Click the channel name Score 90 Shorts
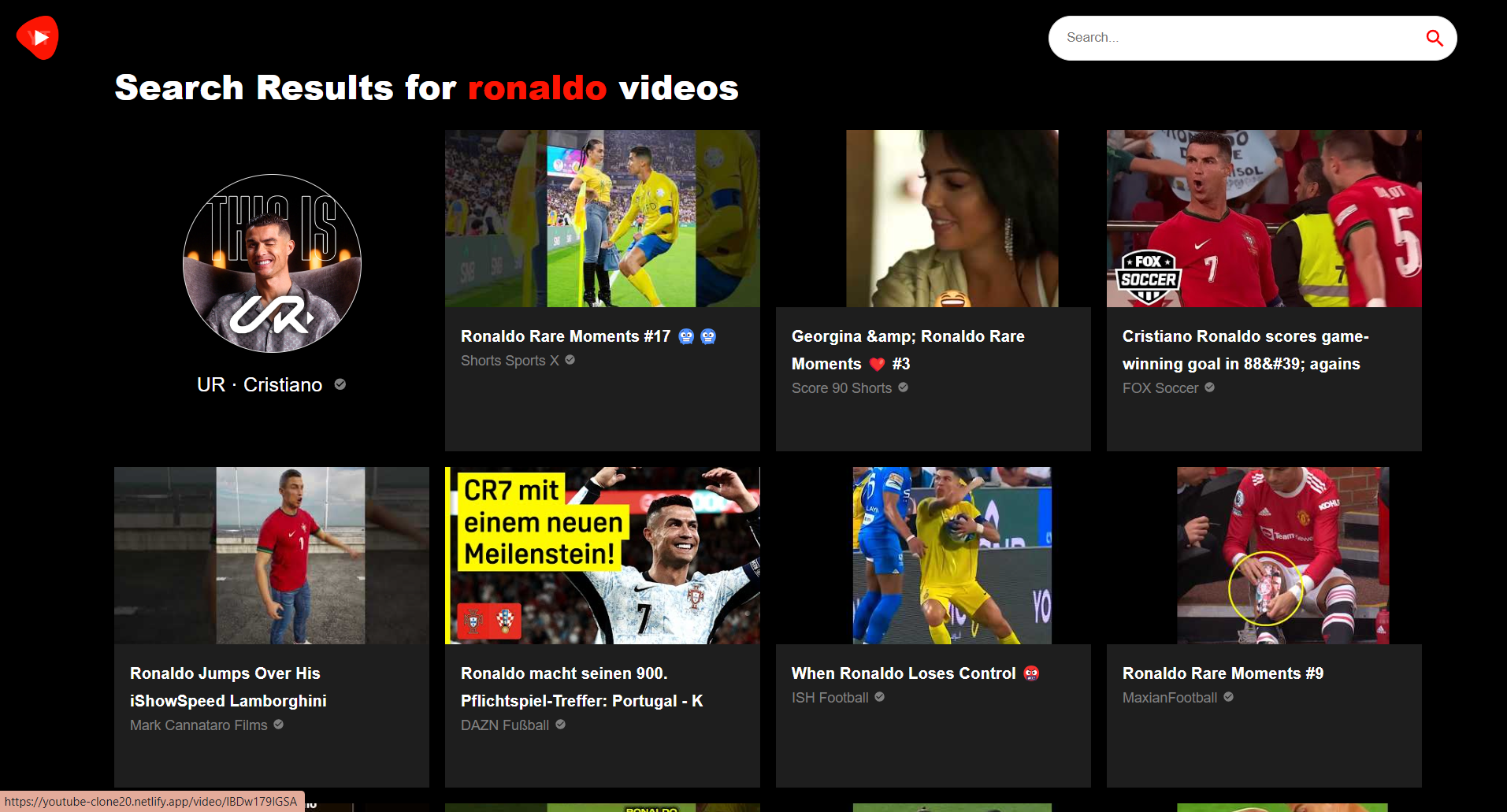 click(841, 387)
